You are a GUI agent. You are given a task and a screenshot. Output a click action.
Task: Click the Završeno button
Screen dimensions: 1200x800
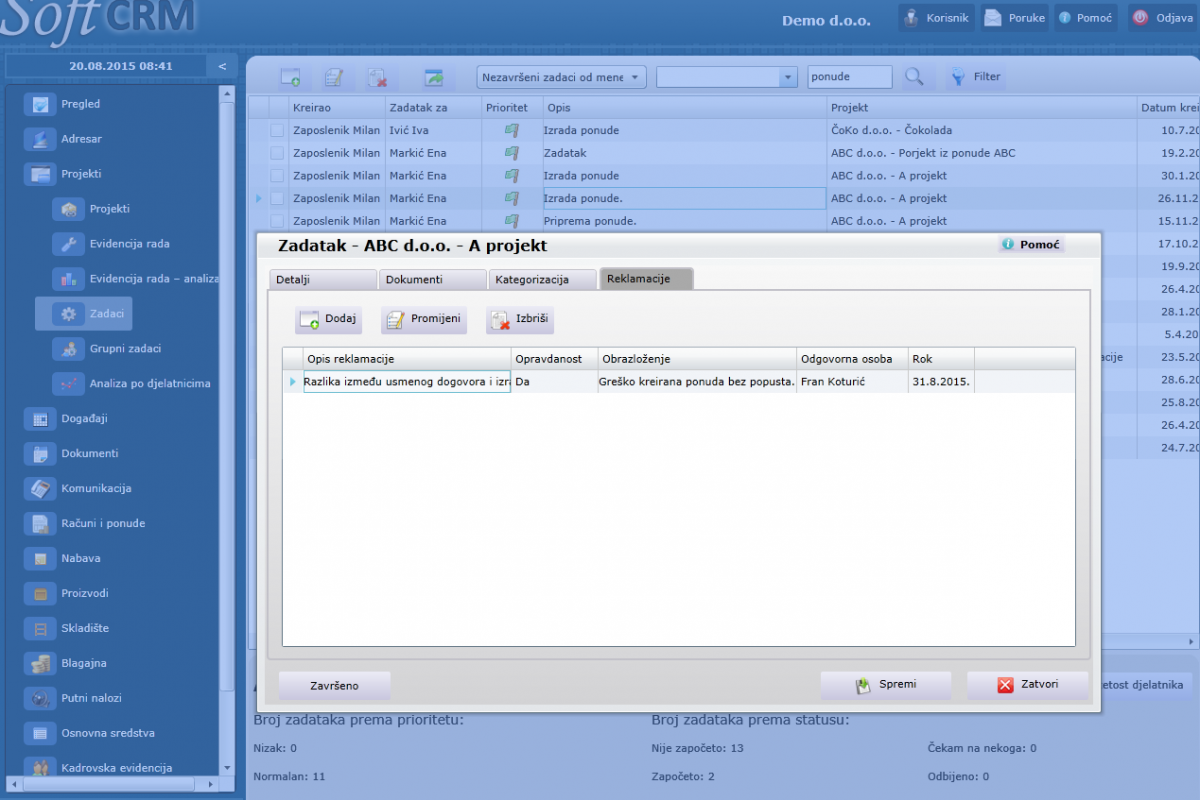pyautogui.click(x=334, y=685)
